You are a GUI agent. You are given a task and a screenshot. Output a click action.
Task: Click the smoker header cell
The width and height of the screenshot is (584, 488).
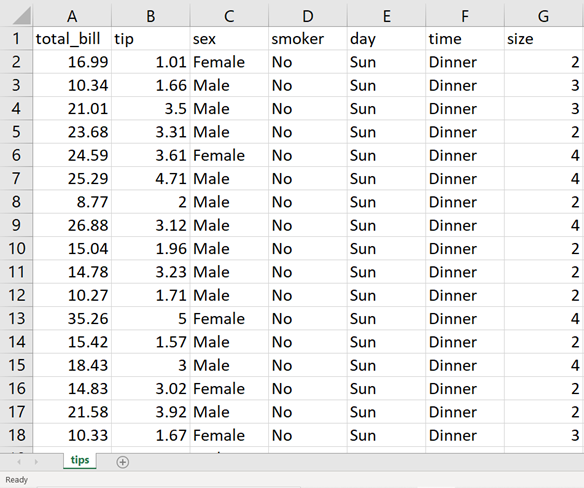308,39
